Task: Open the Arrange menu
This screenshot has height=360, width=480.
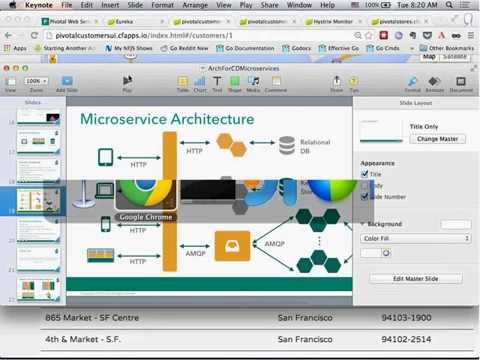Action: click(195, 5)
